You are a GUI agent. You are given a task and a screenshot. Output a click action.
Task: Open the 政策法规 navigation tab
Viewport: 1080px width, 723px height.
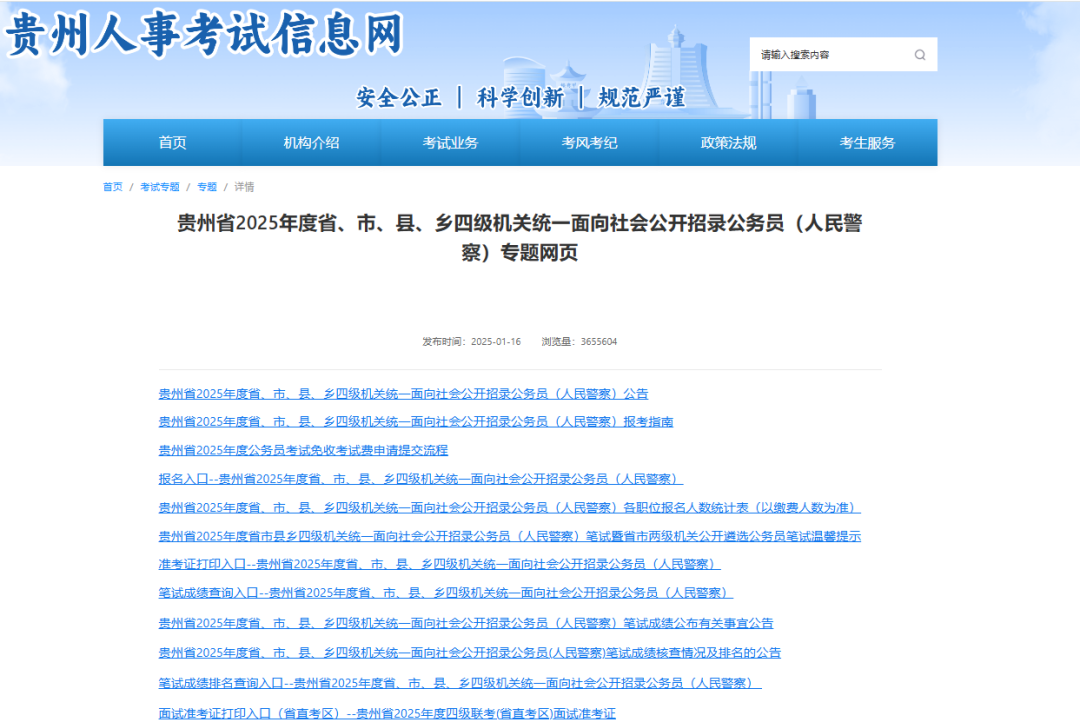click(x=729, y=143)
